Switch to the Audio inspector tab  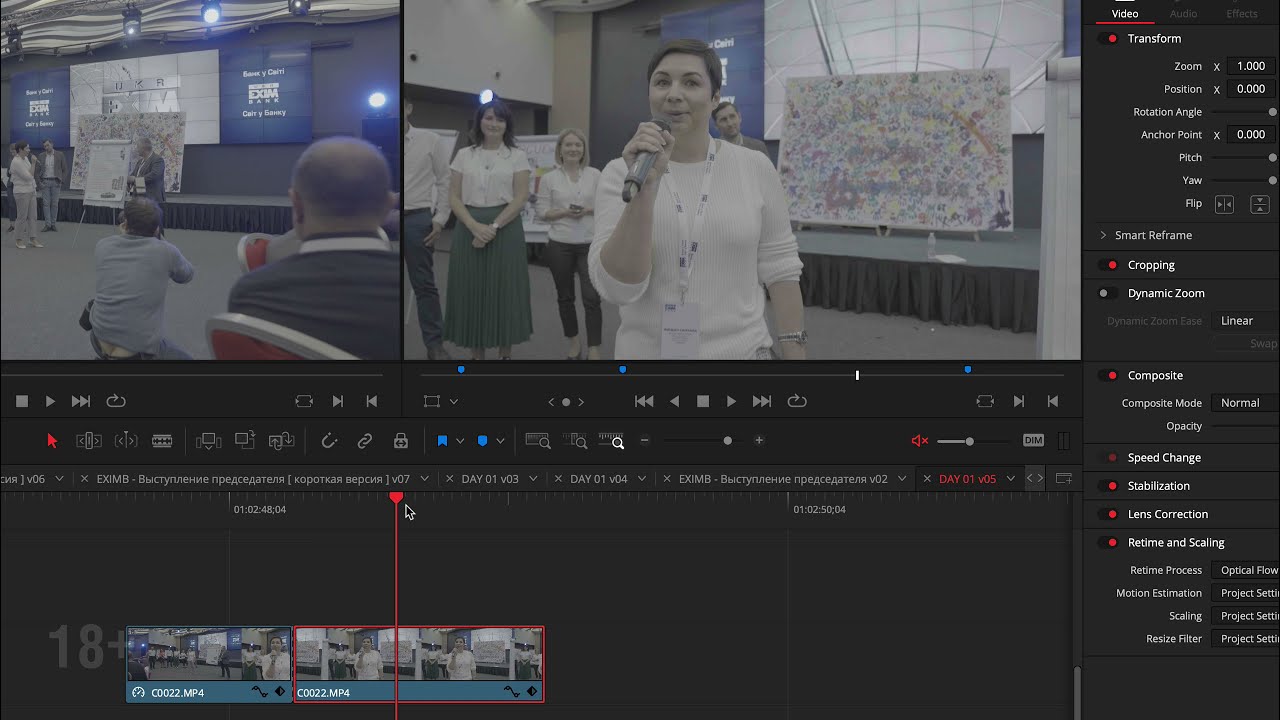click(x=1183, y=13)
